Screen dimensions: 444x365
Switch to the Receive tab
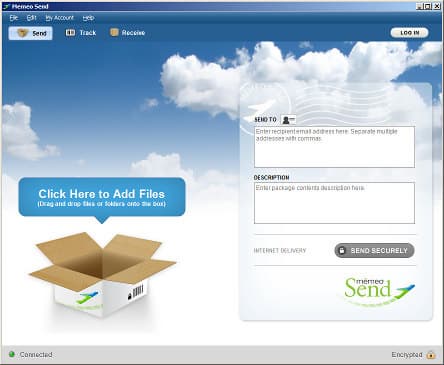[x=128, y=33]
